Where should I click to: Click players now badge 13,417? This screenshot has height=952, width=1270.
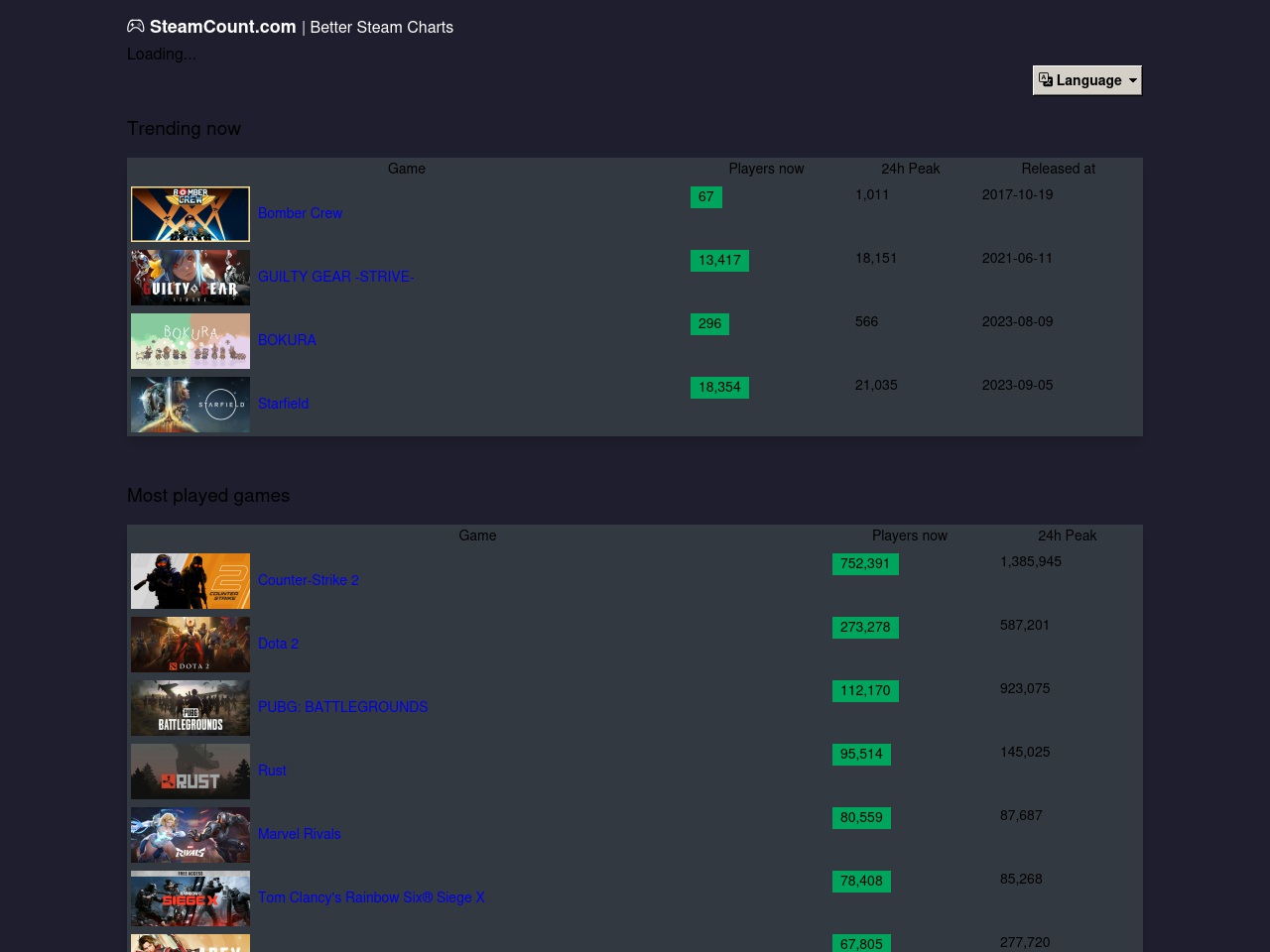click(719, 261)
